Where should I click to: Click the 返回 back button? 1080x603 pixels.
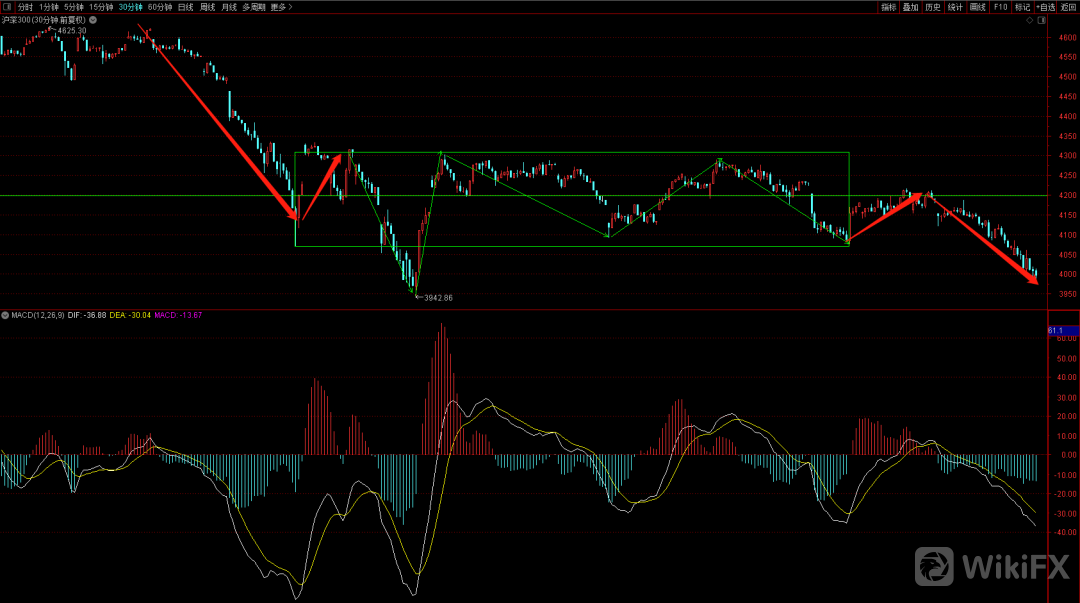1069,7
